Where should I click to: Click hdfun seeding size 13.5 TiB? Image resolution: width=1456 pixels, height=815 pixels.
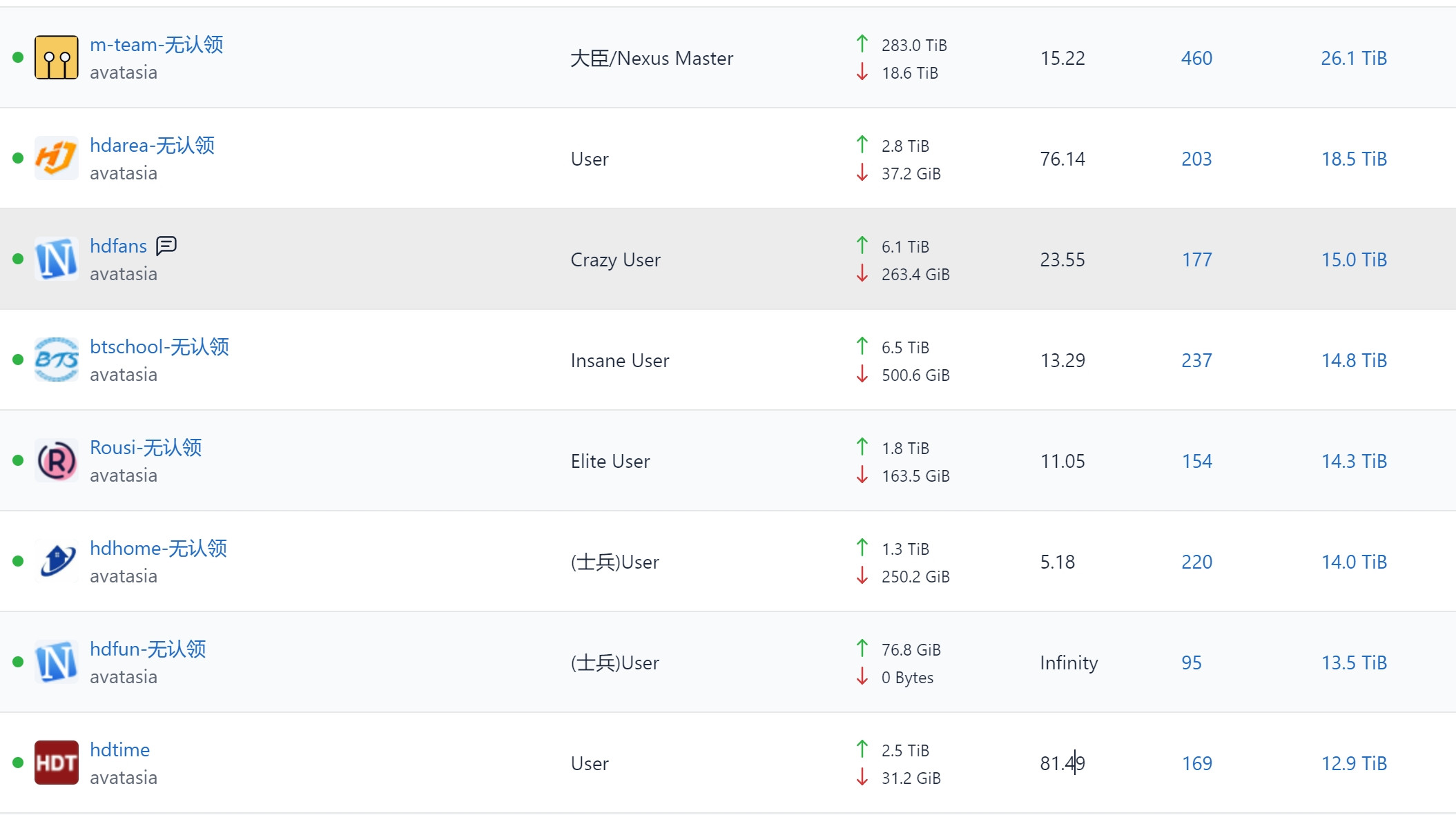[1354, 662]
